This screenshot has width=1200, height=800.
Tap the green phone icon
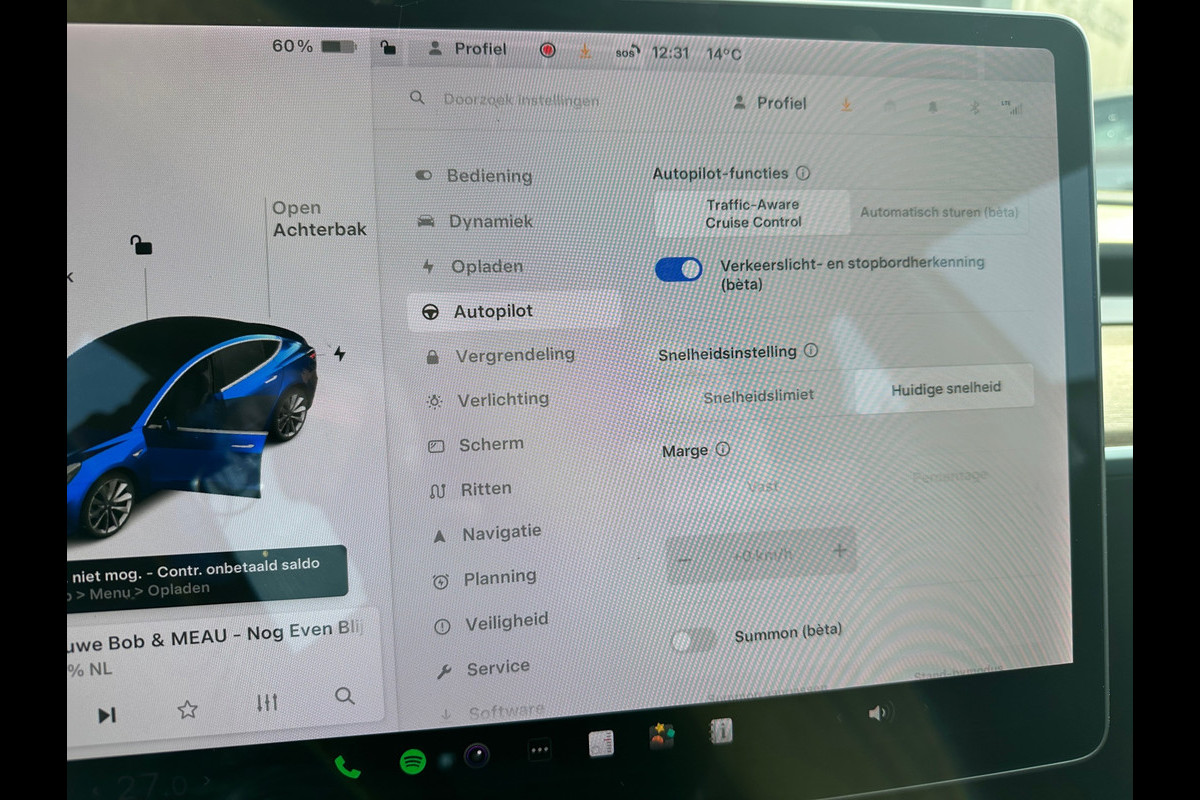(x=347, y=767)
